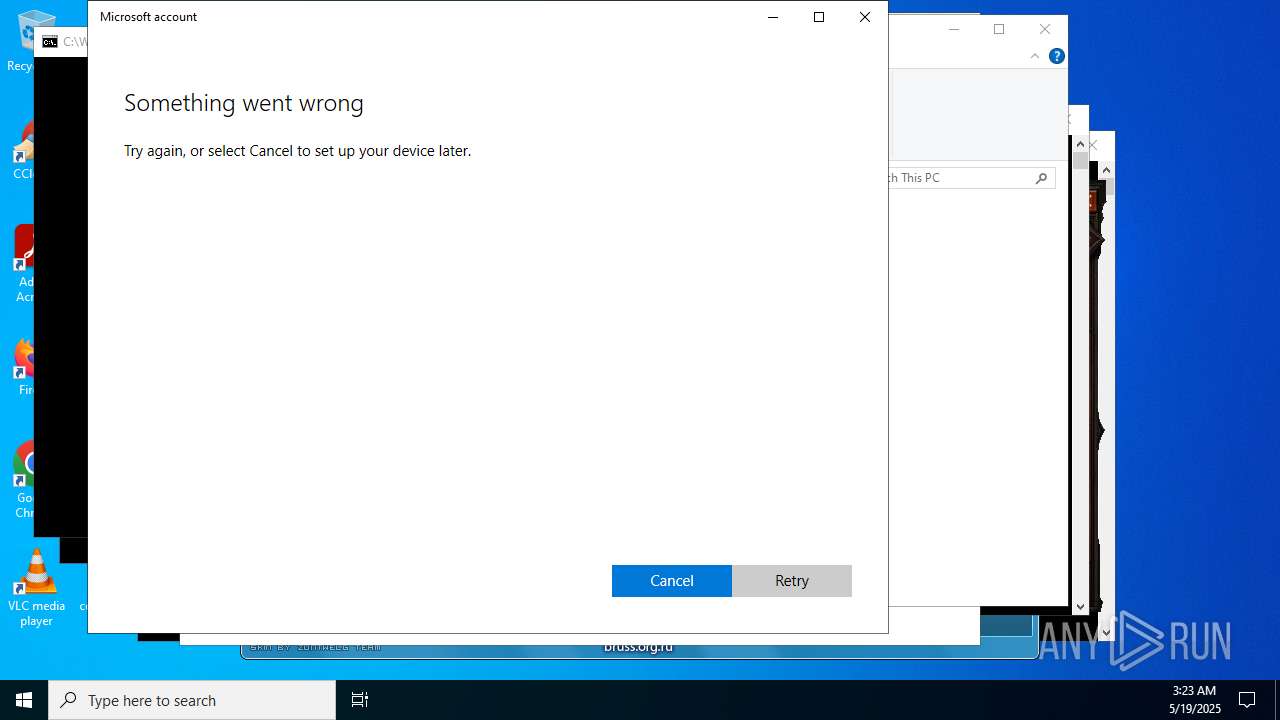
Task: Click File Explorer search magnifier icon
Action: click(x=1041, y=178)
